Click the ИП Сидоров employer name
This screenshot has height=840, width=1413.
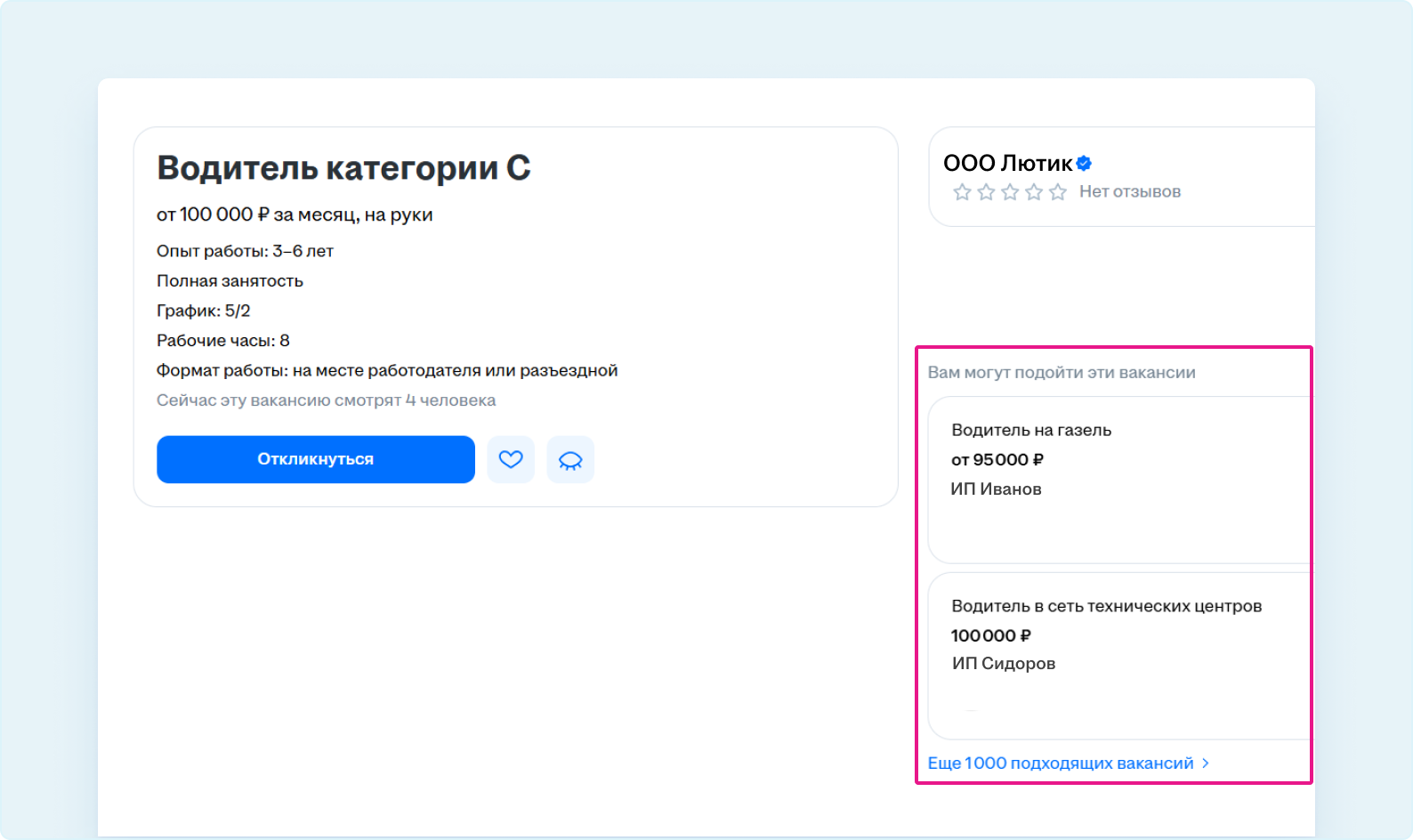(1004, 663)
